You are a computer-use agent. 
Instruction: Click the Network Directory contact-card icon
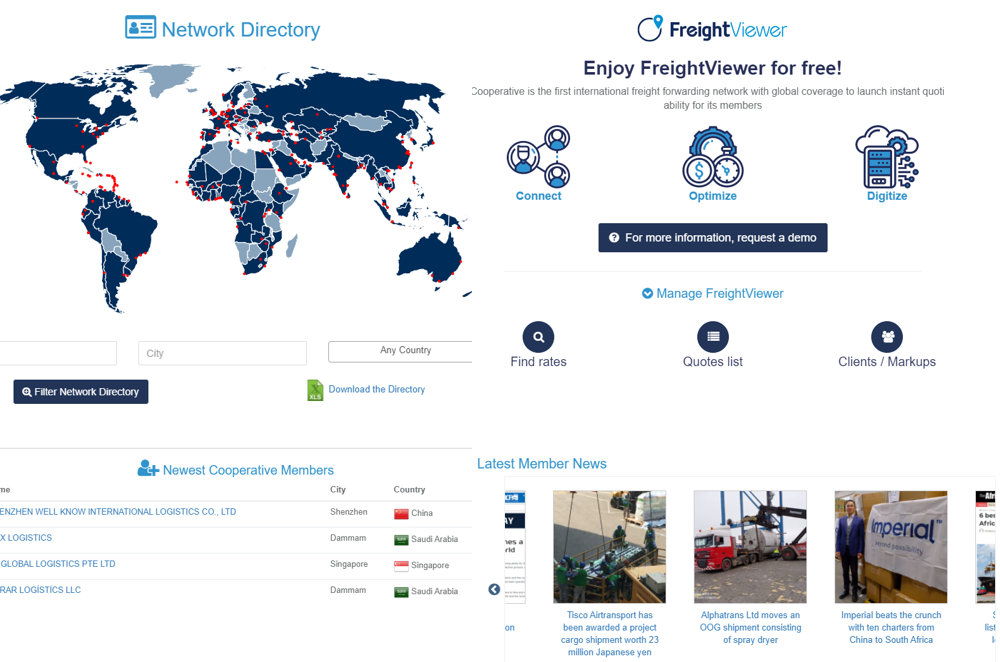pyautogui.click(x=141, y=28)
